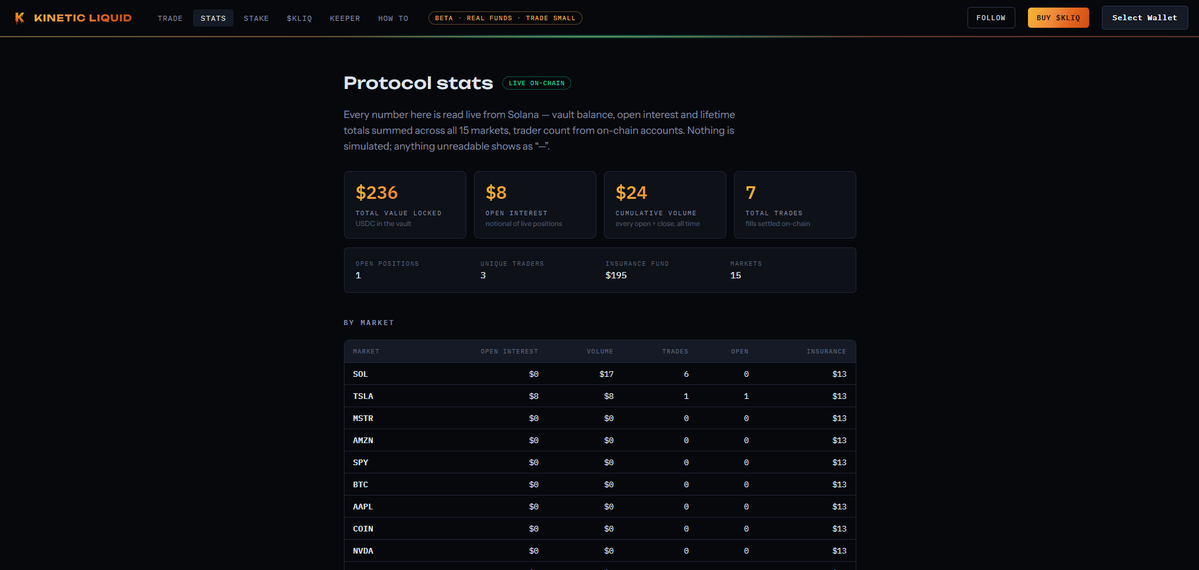Switch to the KEEPER page

[x=345, y=18]
